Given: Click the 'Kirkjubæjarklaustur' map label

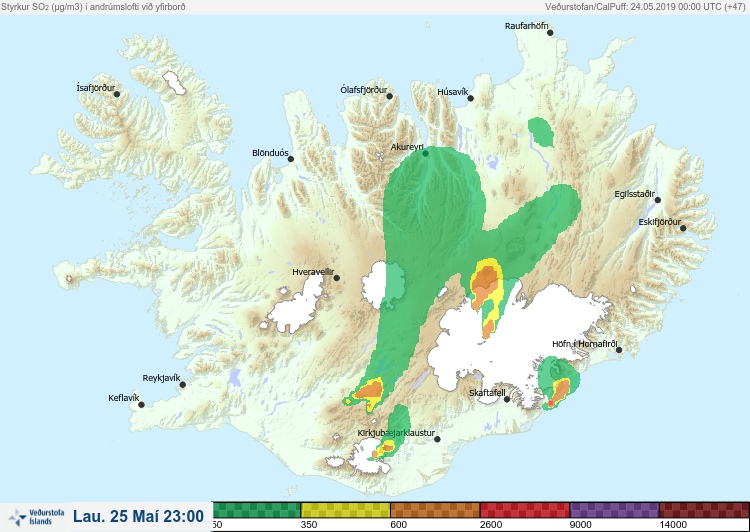Looking at the screenshot, I should tap(396, 433).
